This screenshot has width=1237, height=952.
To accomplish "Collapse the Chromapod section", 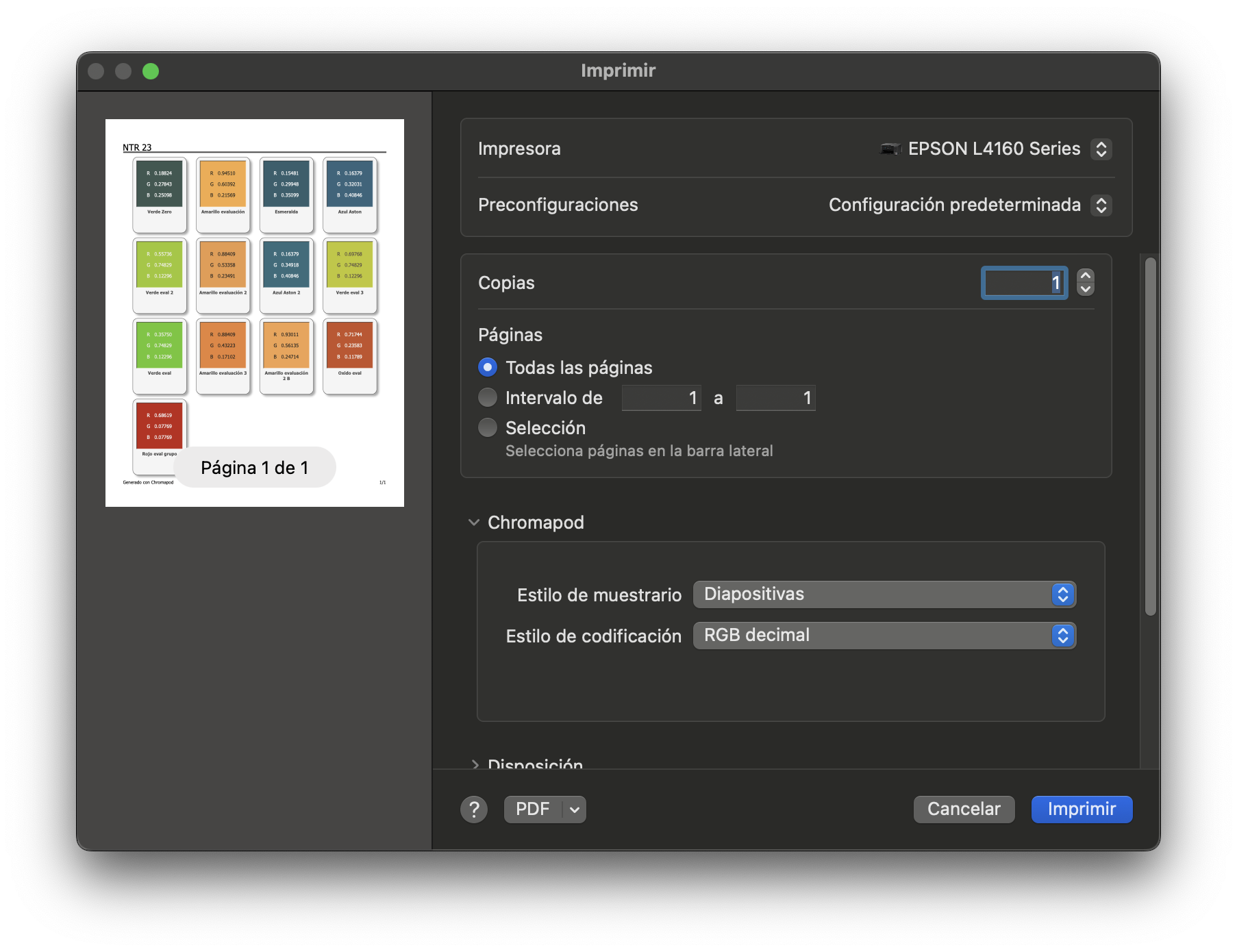I will pyautogui.click(x=474, y=523).
